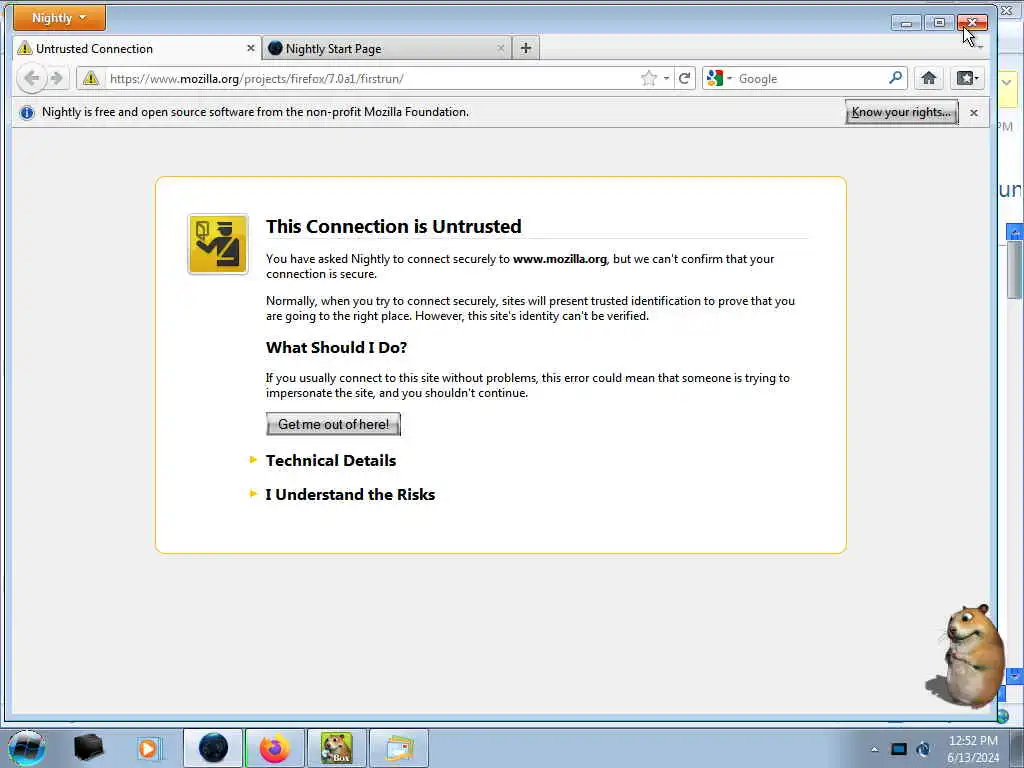1024x768 pixels.
Task: Minimize the Nightly browser window
Action: (906, 23)
